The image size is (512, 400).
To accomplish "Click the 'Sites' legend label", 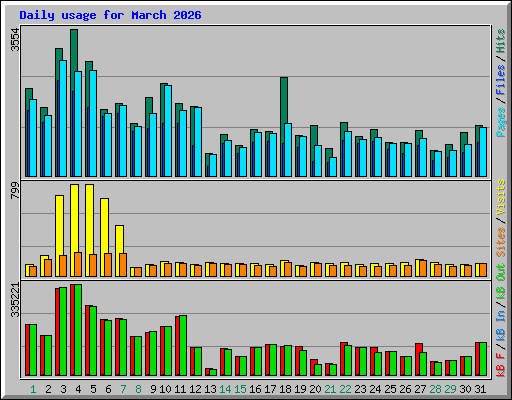I will coord(501,242).
